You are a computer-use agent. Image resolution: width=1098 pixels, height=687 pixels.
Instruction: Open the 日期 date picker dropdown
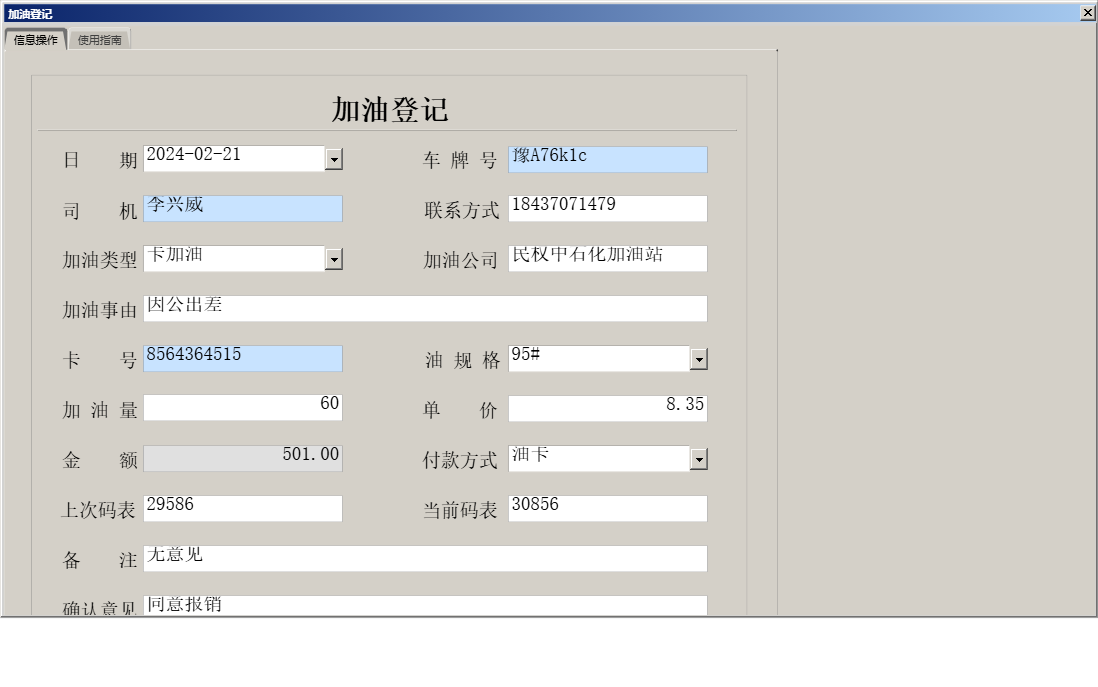pos(336,158)
